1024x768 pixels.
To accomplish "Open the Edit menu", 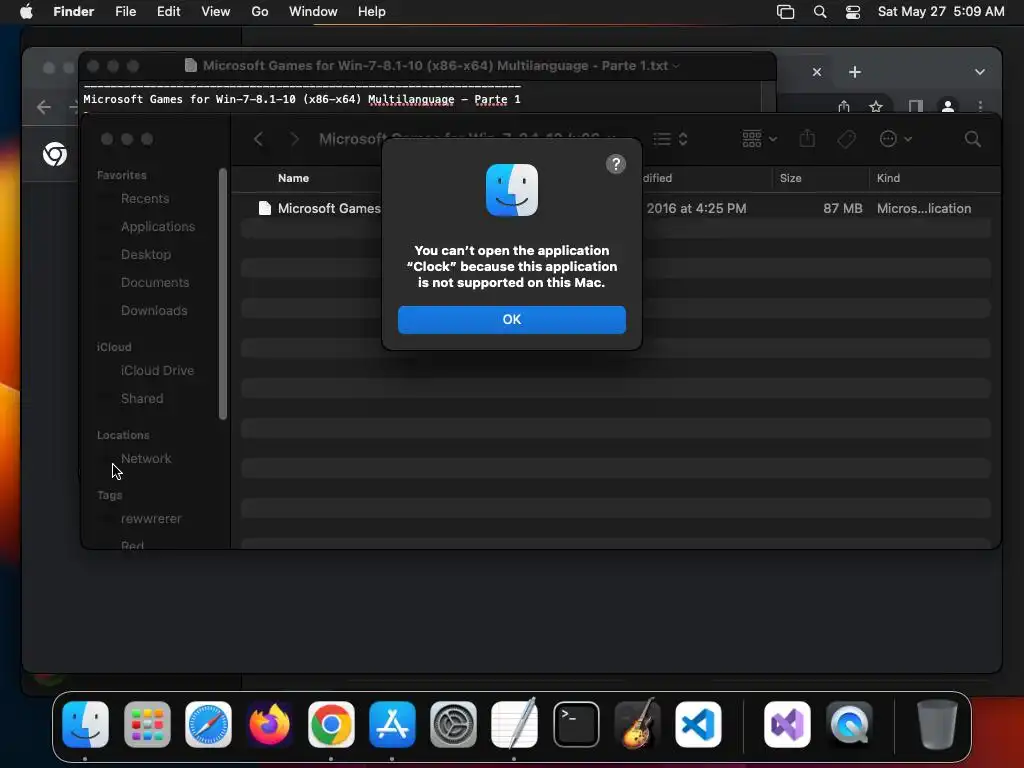I will click(168, 12).
